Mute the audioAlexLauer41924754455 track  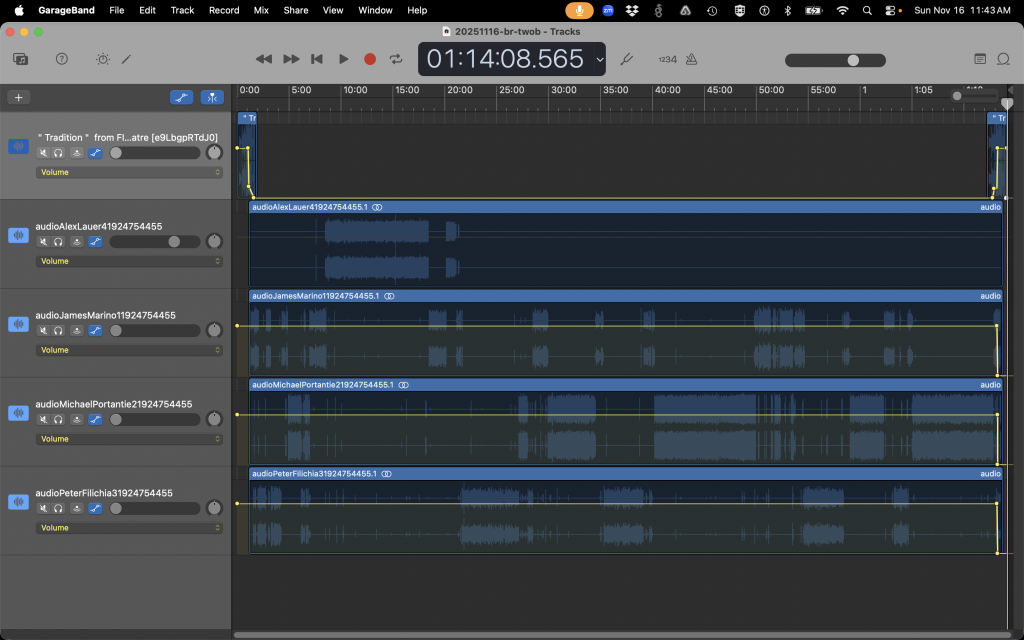click(x=43, y=242)
